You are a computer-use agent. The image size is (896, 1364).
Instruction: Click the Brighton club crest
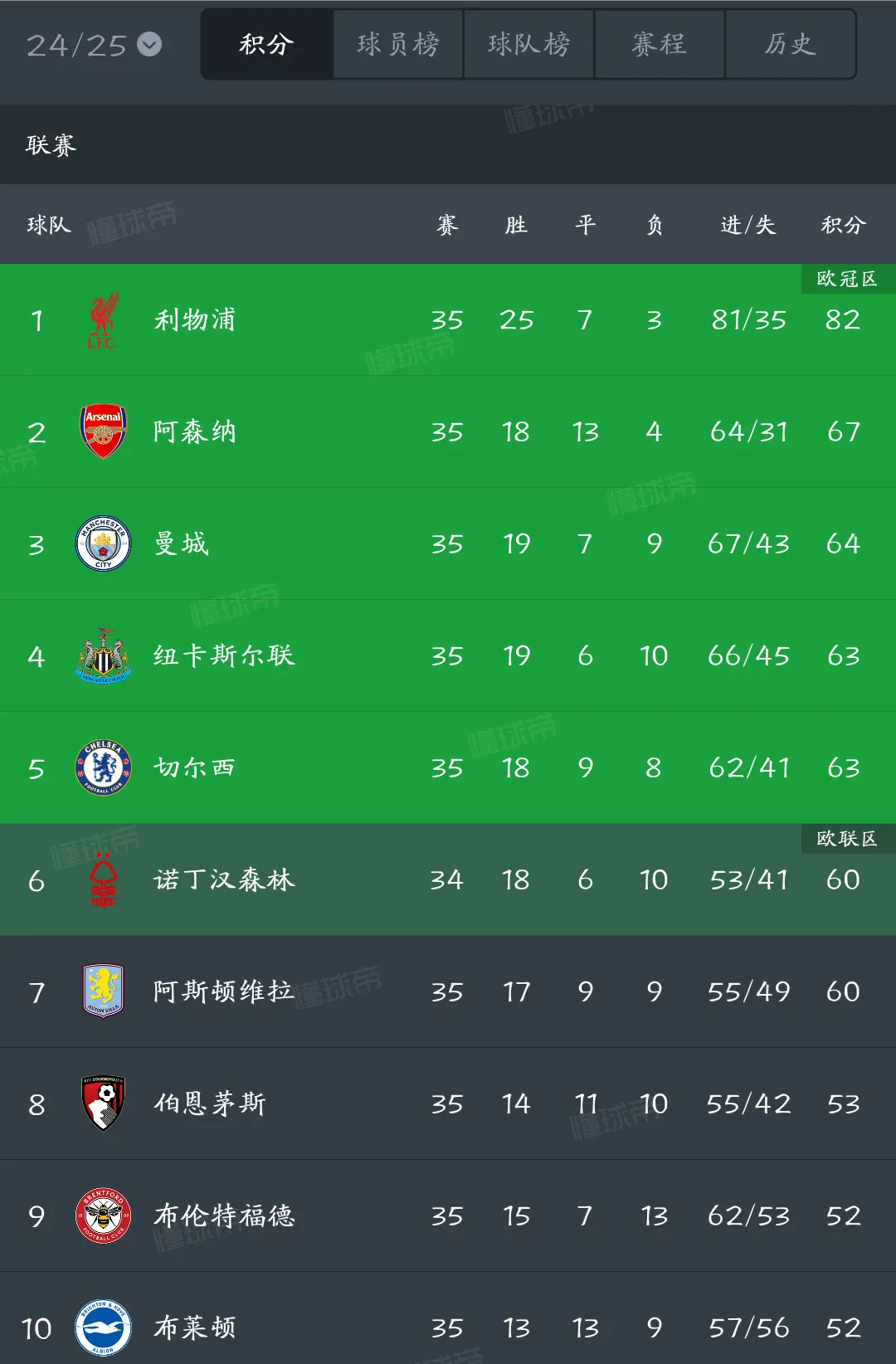click(x=103, y=1327)
